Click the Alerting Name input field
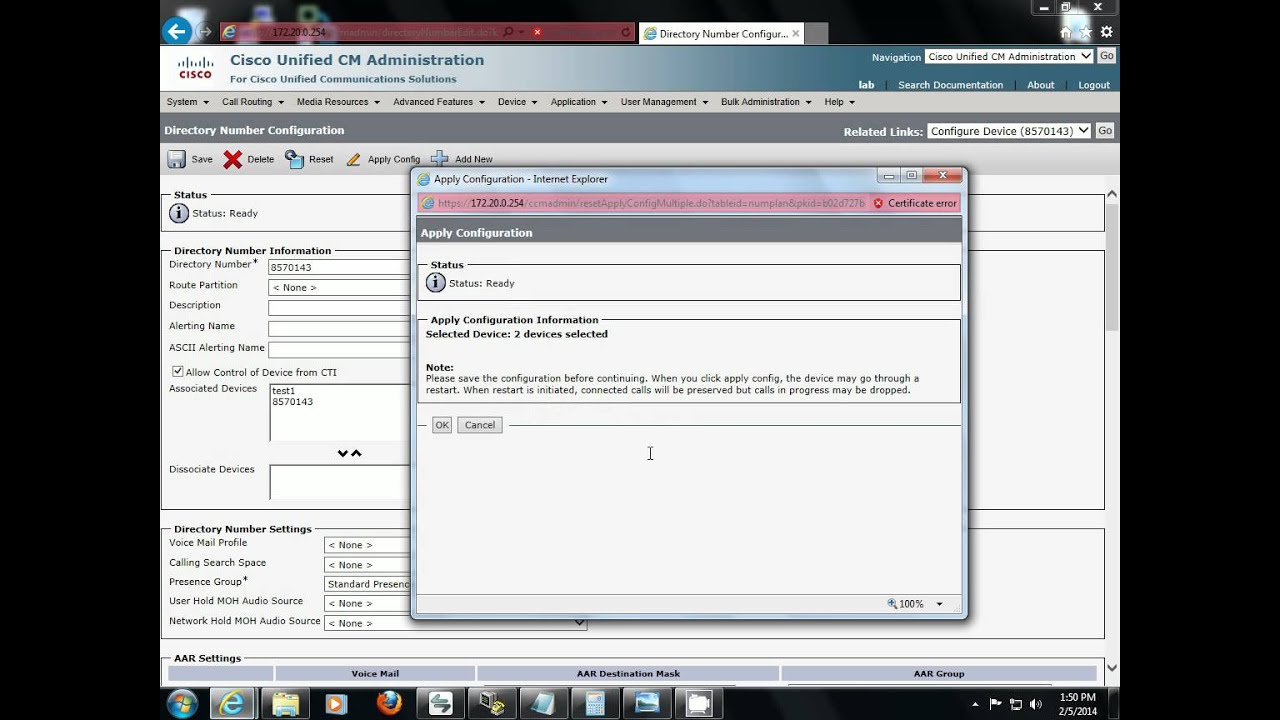 point(339,329)
